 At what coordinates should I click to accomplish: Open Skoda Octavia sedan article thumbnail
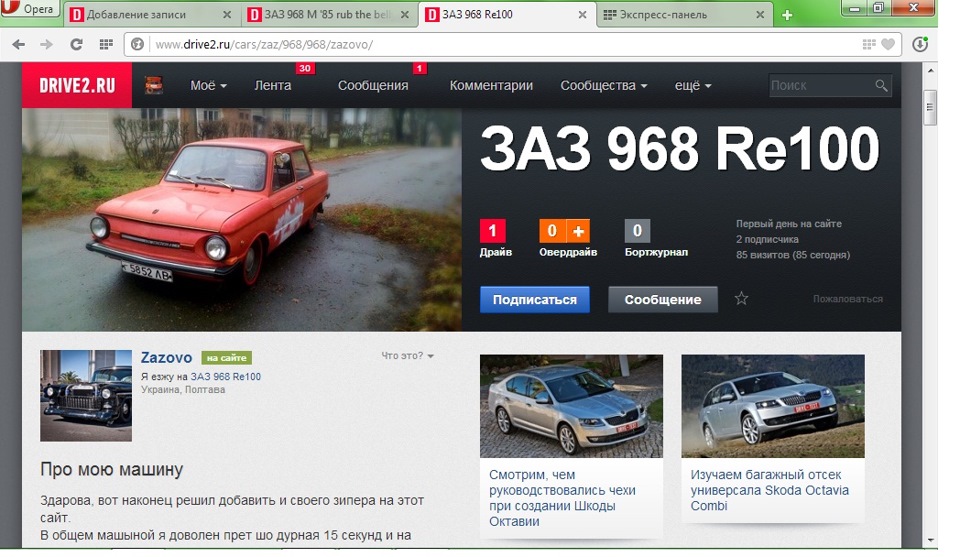tap(571, 406)
